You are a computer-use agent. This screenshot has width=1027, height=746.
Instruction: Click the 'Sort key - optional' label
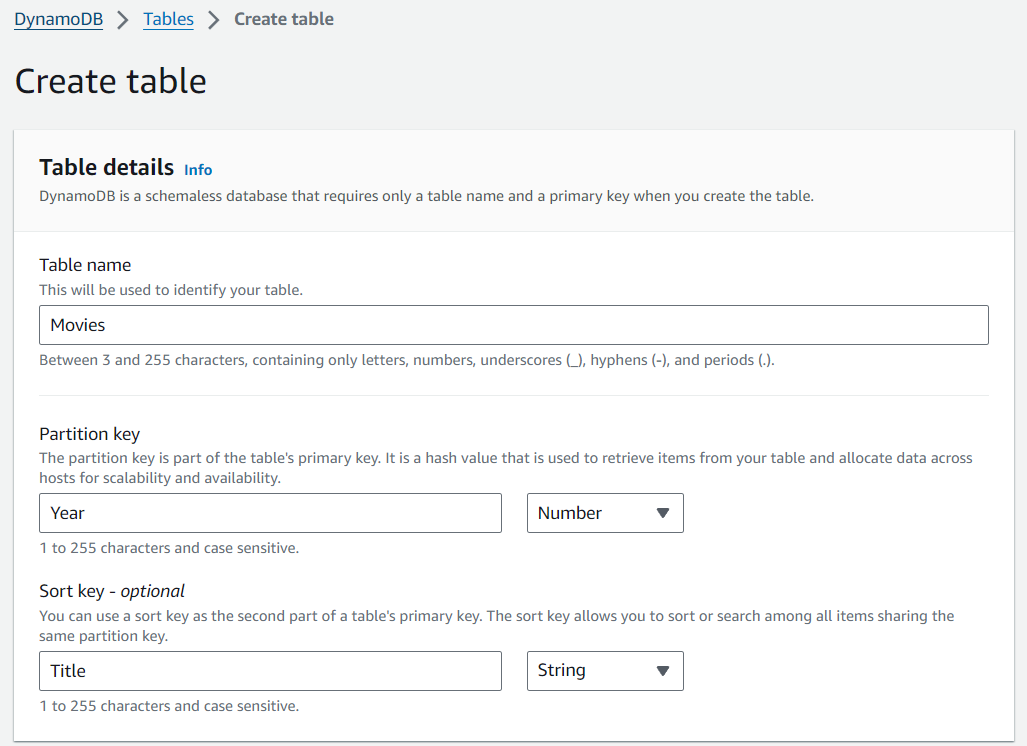[x=112, y=591]
